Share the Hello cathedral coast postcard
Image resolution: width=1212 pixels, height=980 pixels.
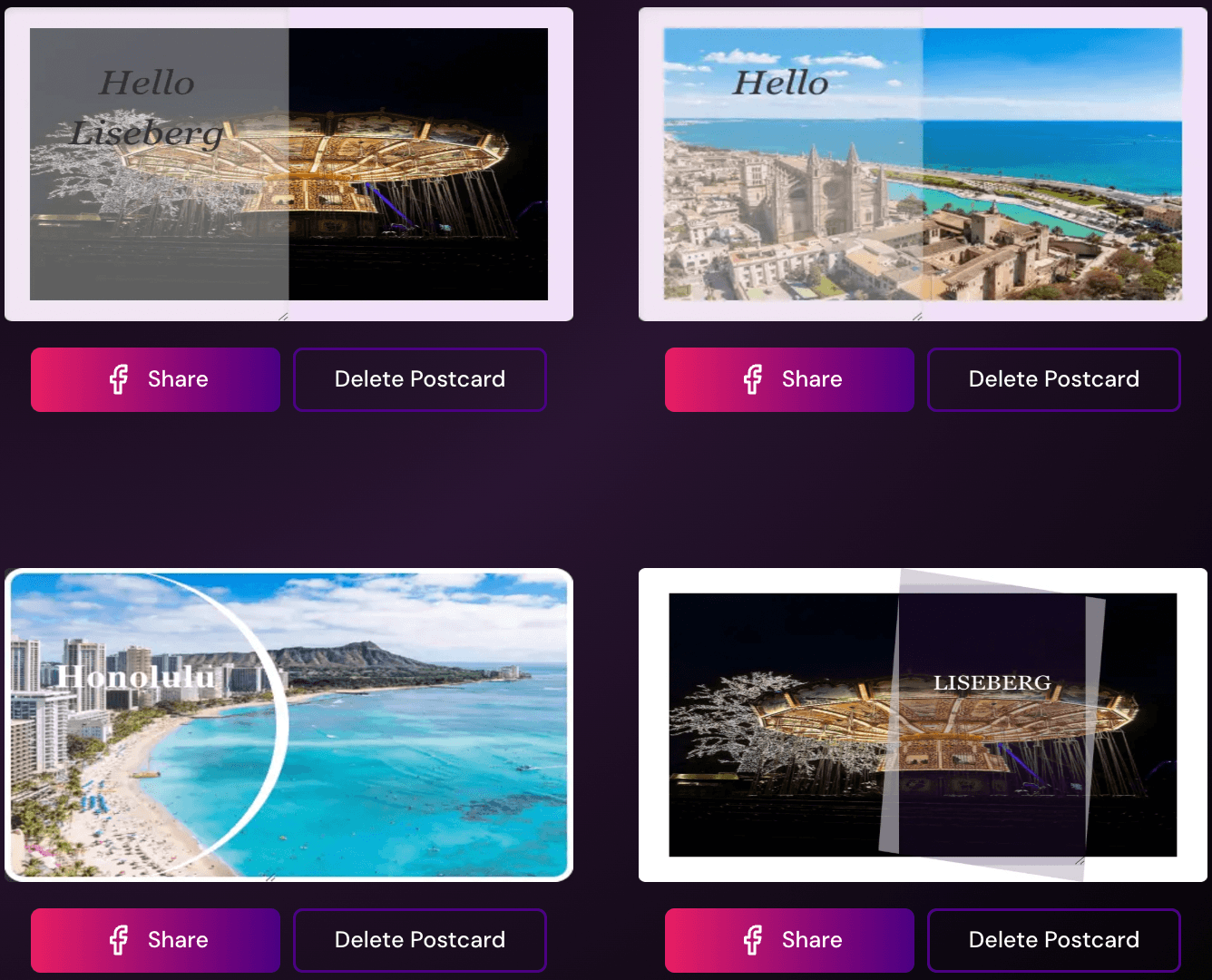789,379
